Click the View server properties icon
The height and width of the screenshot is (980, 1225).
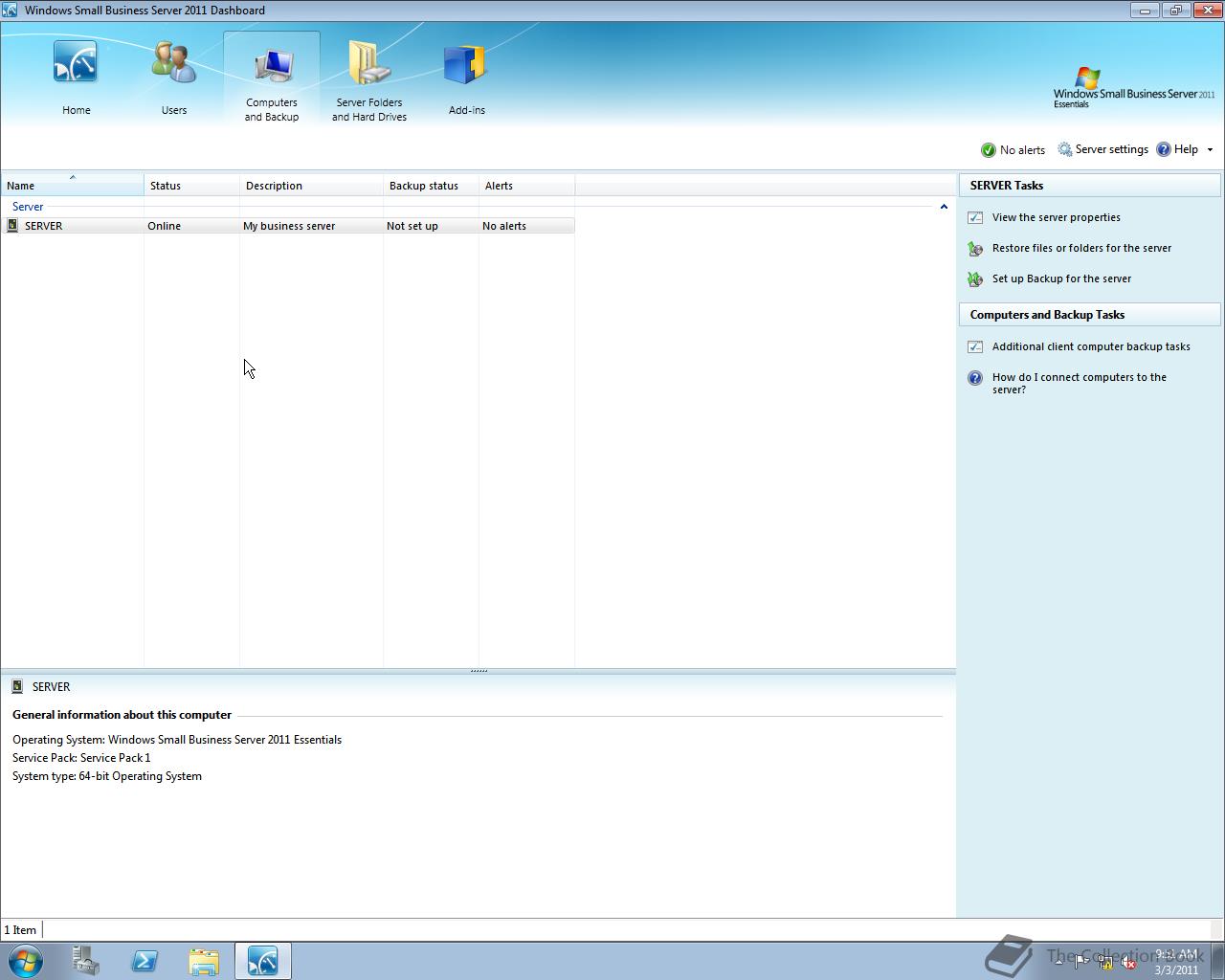(975, 217)
